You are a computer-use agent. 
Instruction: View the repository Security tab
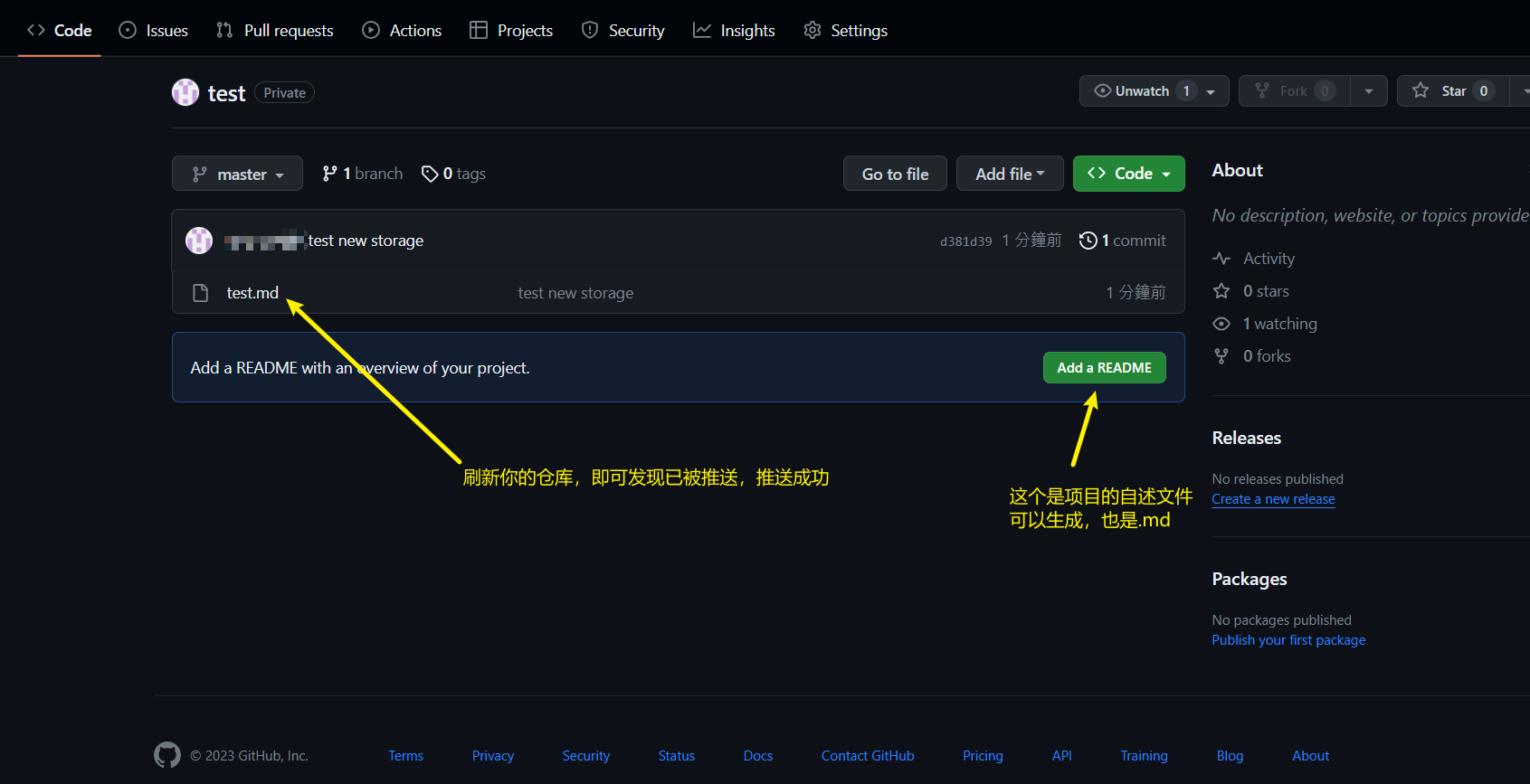(x=622, y=30)
